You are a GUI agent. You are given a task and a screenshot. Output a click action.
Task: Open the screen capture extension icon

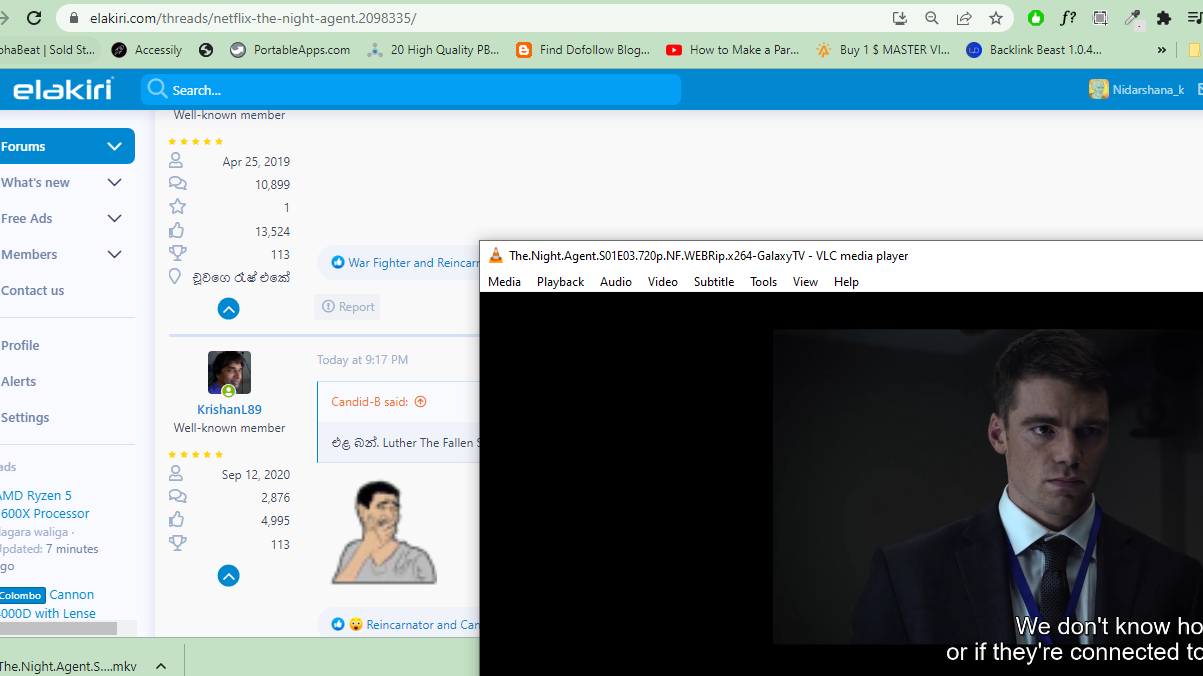point(1100,18)
